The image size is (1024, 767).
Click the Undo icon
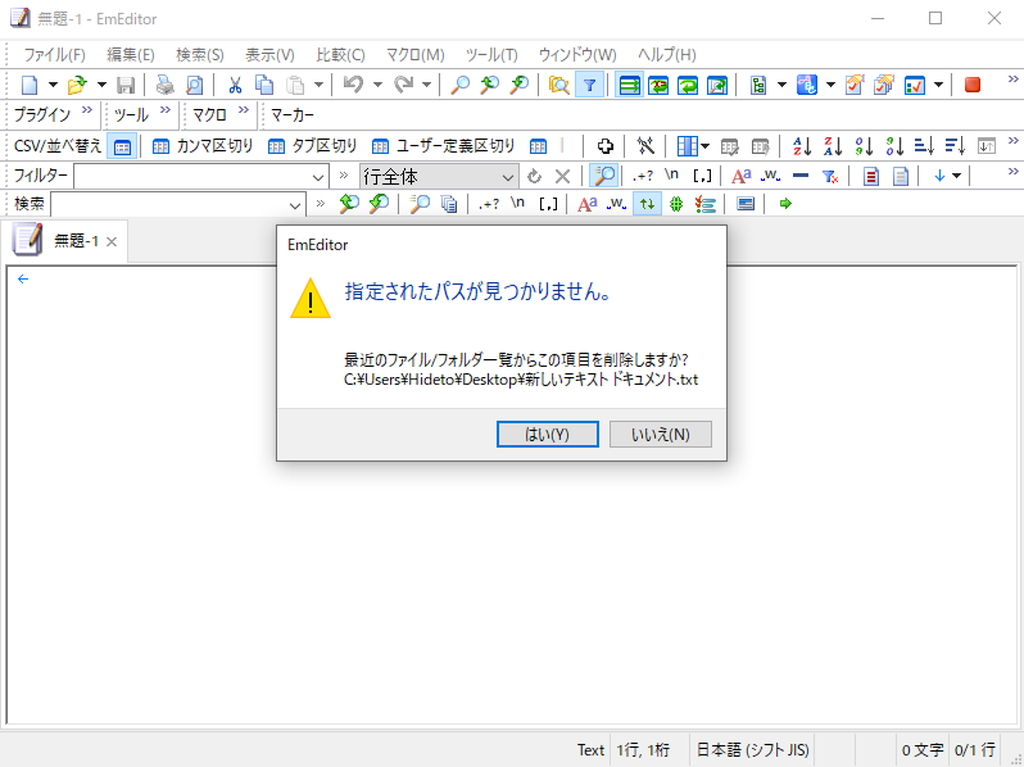(x=353, y=85)
